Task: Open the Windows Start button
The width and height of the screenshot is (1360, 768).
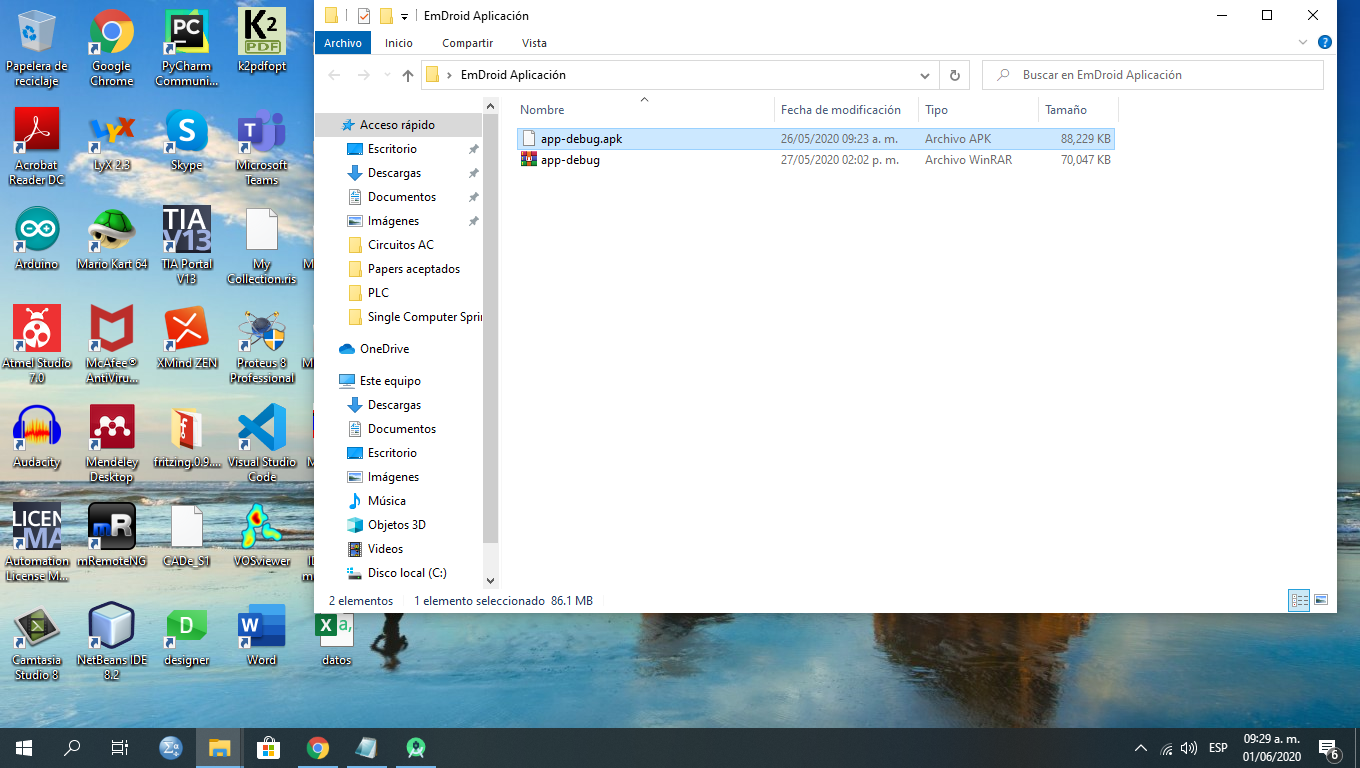Action: coord(24,747)
